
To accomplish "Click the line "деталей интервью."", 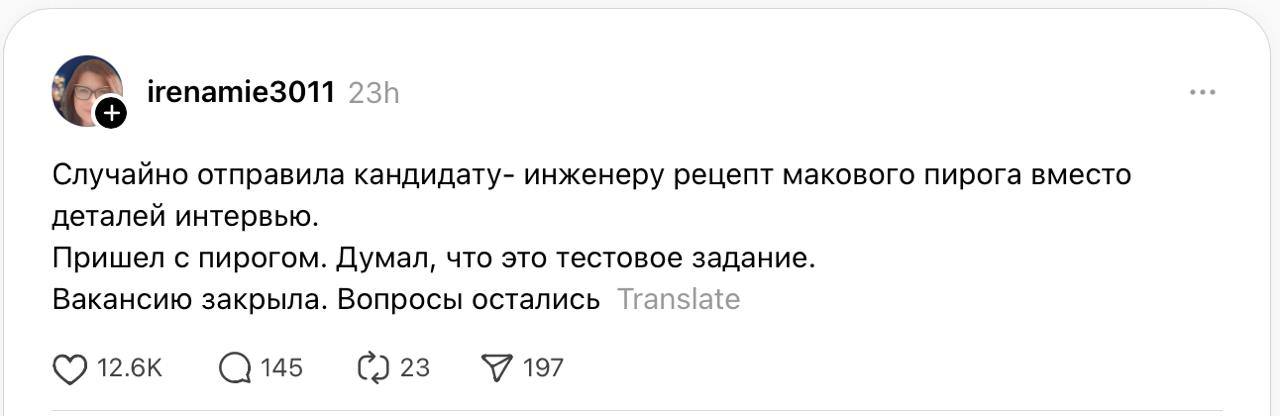I will pos(190,216).
